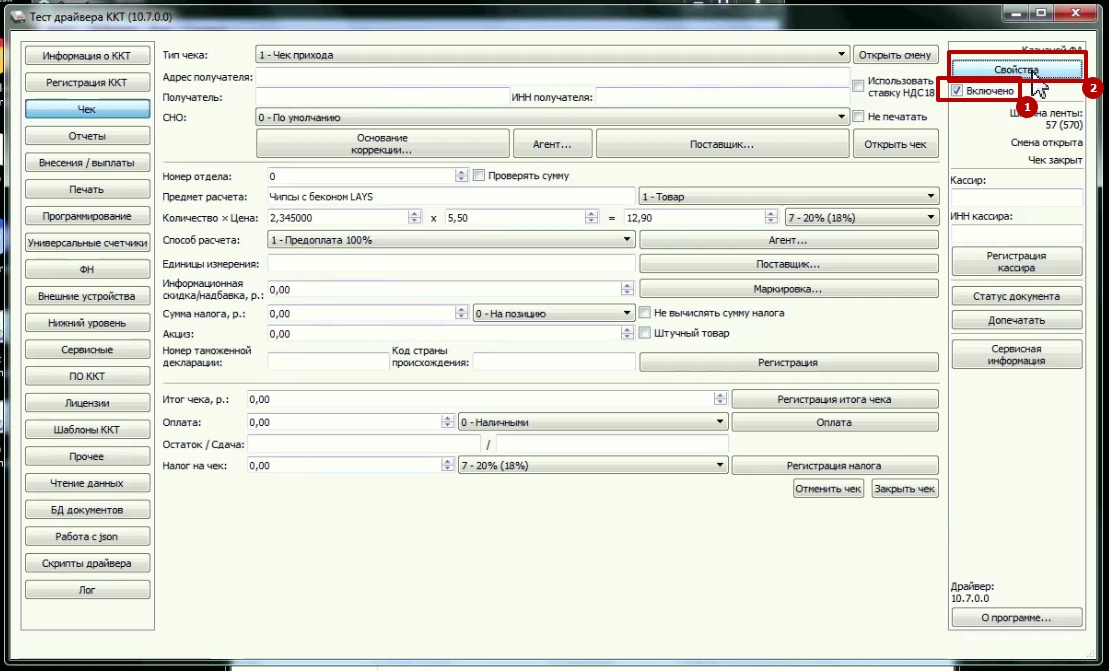1109x671 pixels.
Task: Click Отменить чек button
Action: pyautogui.click(x=828, y=489)
